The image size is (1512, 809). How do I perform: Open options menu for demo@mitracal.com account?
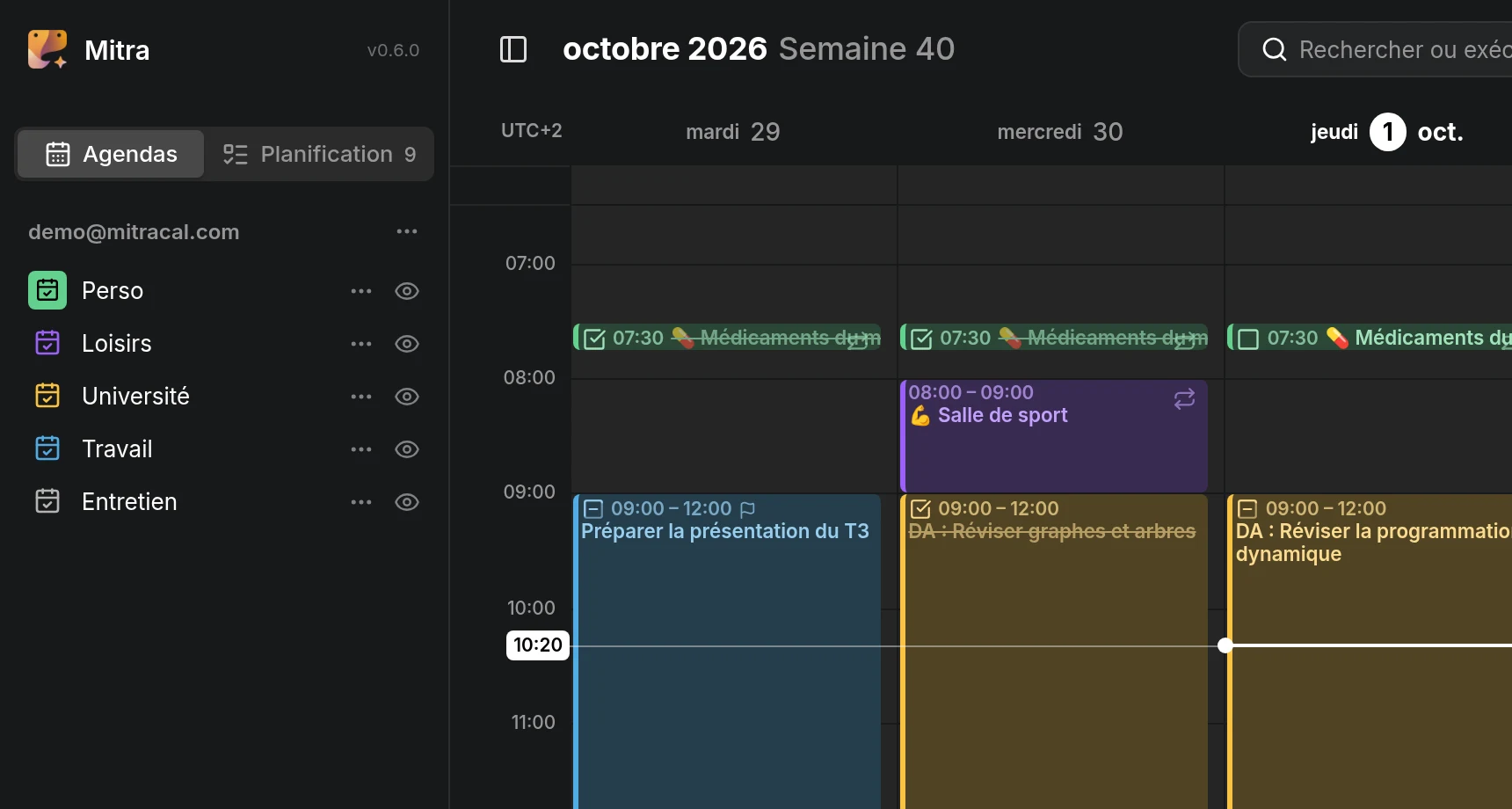[407, 231]
